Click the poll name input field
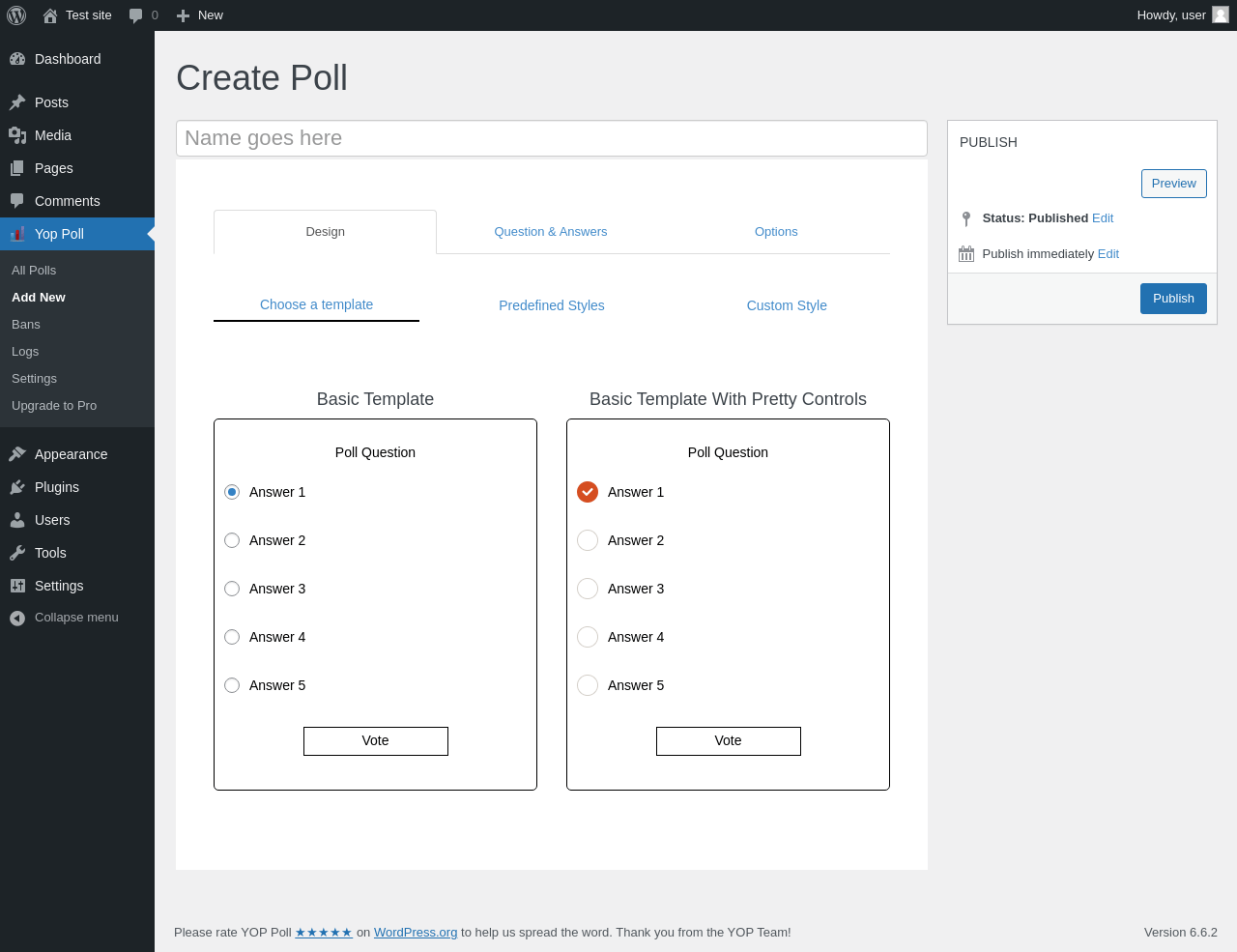1237x952 pixels. tap(551, 138)
